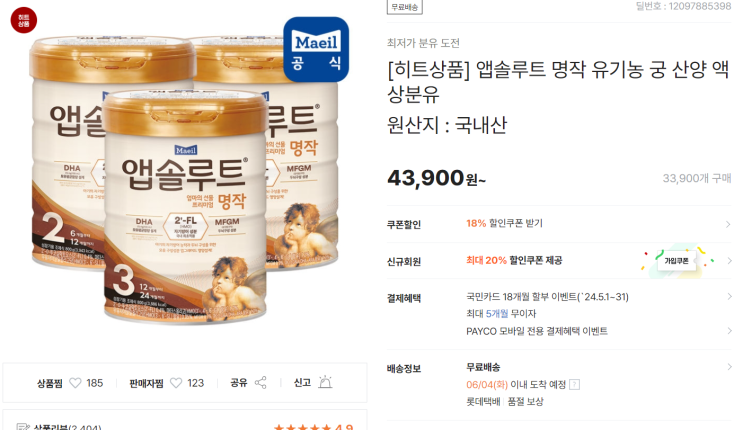
Task: Expand the new member coupon row arrow
Action: pyautogui.click(x=729, y=261)
